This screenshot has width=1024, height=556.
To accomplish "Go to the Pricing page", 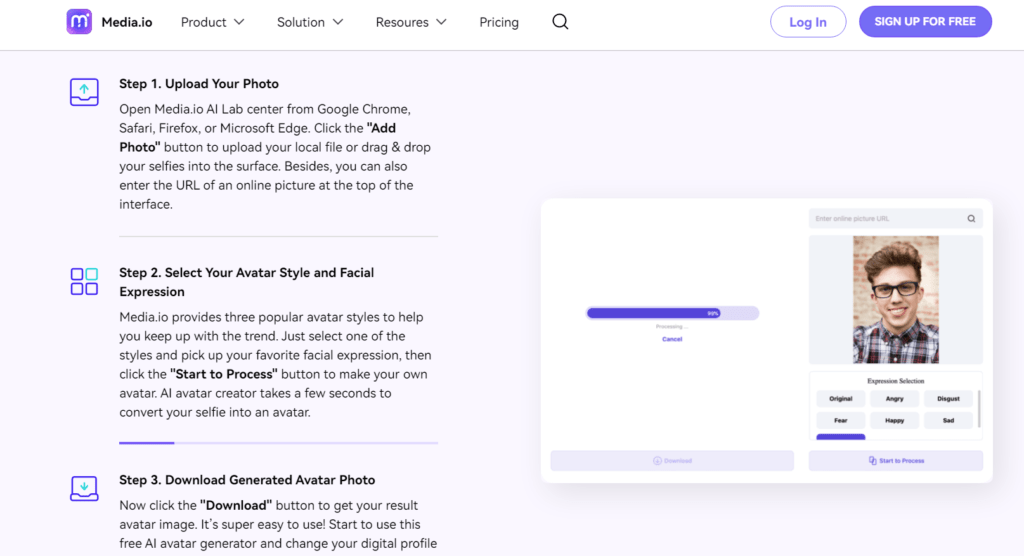I will pos(499,22).
